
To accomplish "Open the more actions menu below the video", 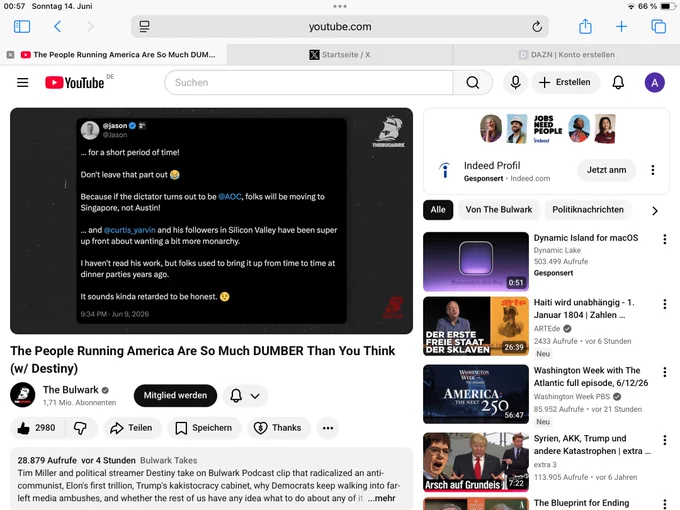I will 328,428.
